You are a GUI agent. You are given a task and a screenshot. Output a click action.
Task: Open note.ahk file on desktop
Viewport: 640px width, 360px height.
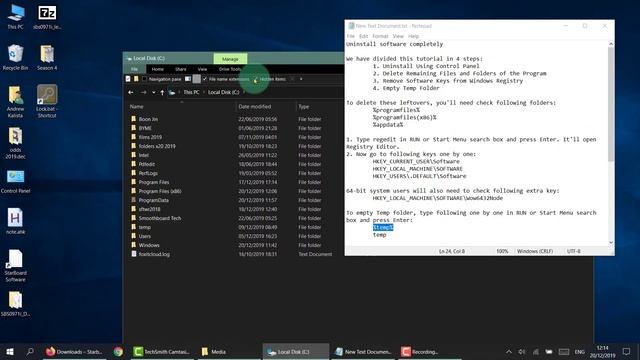(16, 221)
